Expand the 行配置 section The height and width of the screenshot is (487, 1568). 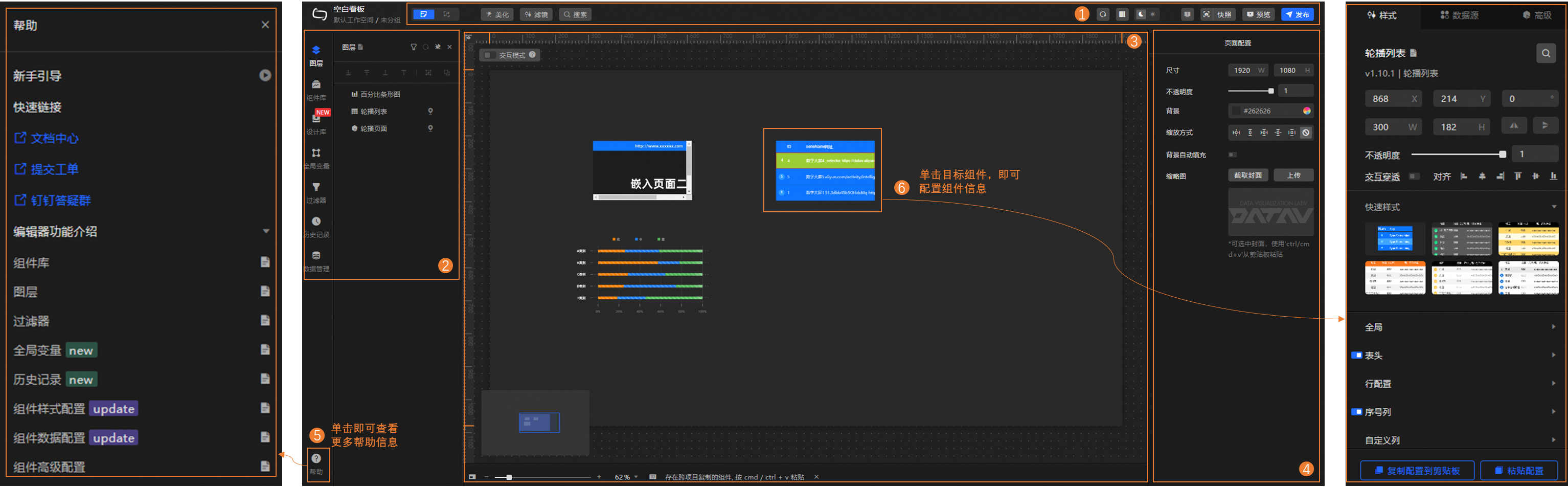click(x=1553, y=384)
